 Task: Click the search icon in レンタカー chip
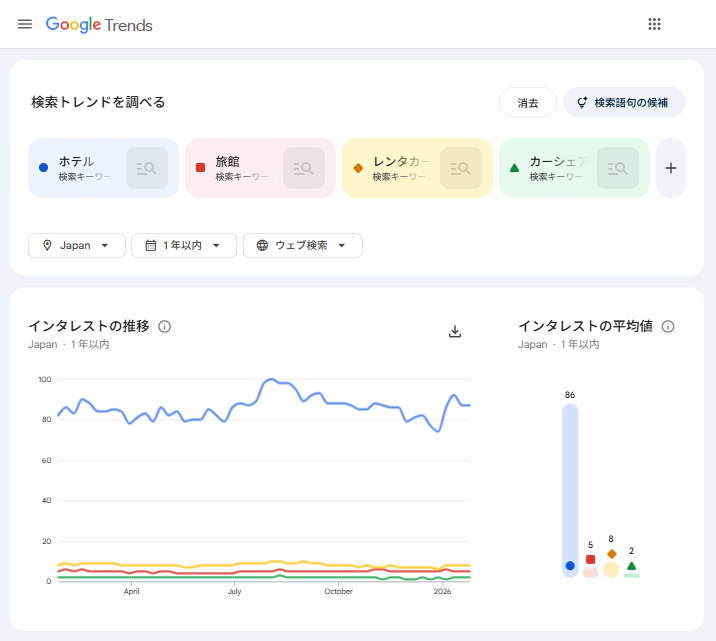coord(461,168)
